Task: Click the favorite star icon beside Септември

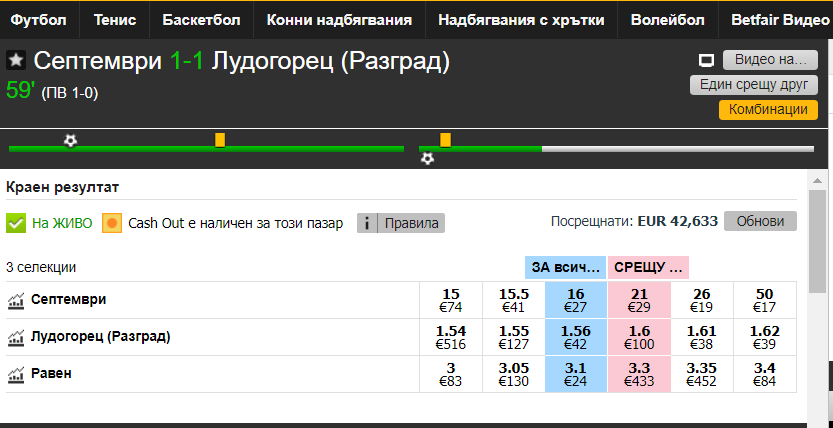Action: pos(16,61)
